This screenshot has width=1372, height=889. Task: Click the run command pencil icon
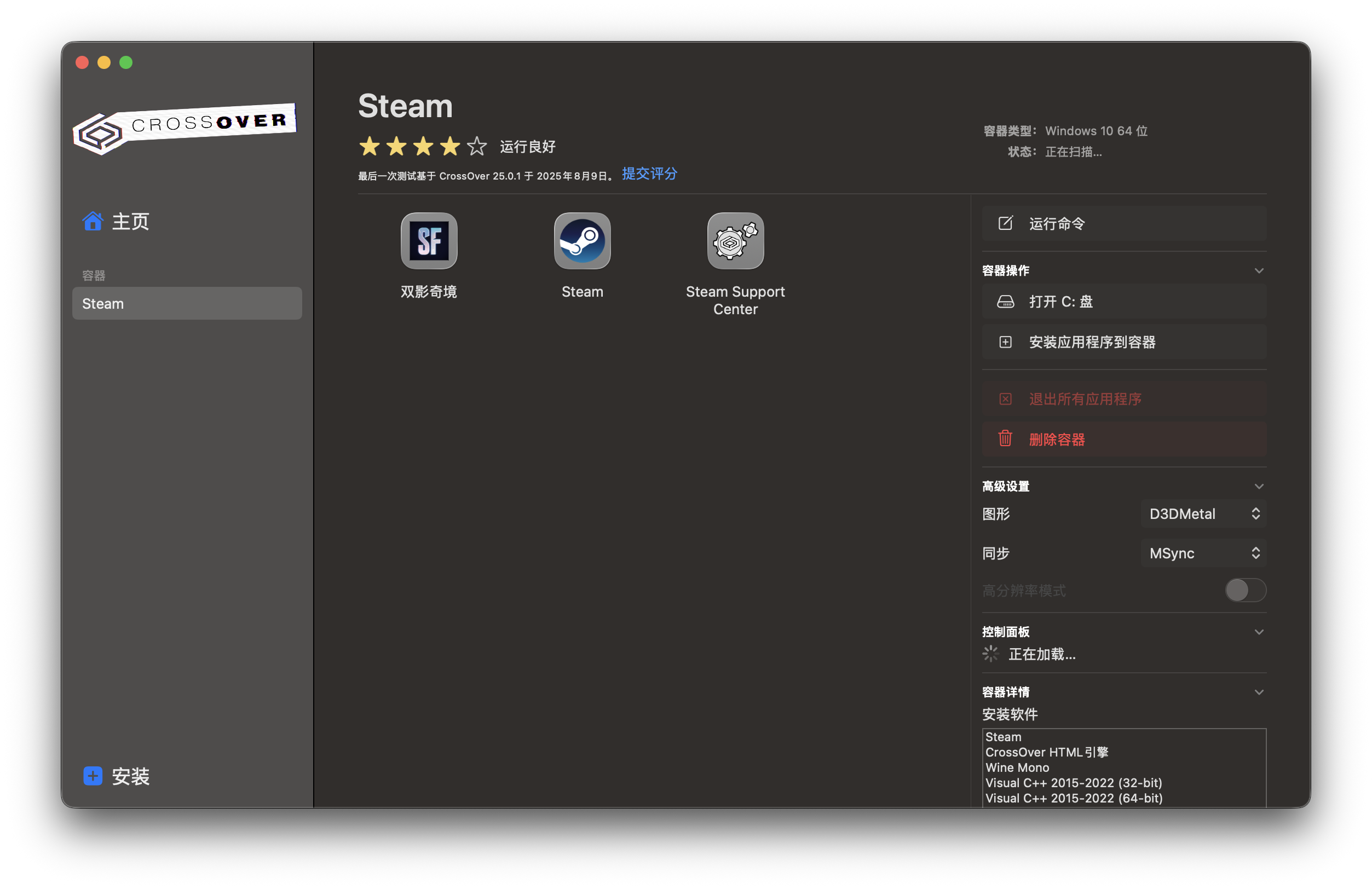(1005, 223)
